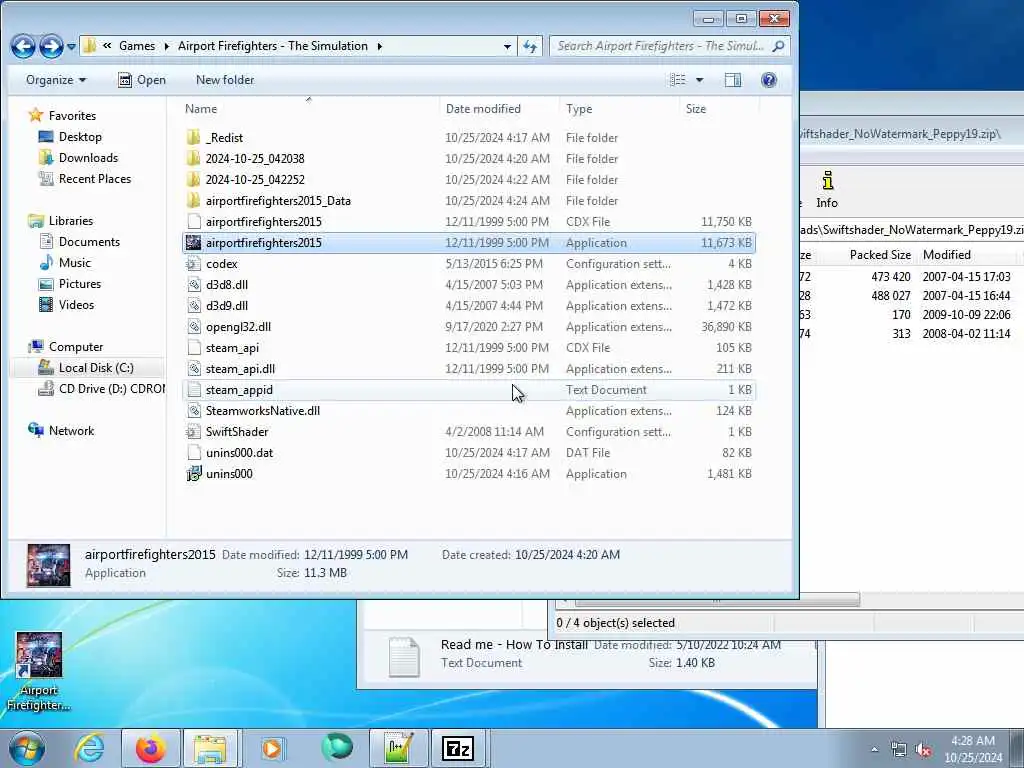This screenshot has width=1024, height=768.
Task: Select Desktop under Favorites
Action: point(80,136)
